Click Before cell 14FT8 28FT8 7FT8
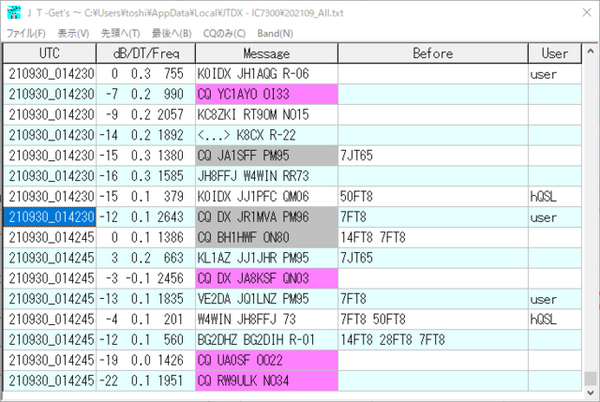This screenshot has height=402, width=600. [433, 340]
